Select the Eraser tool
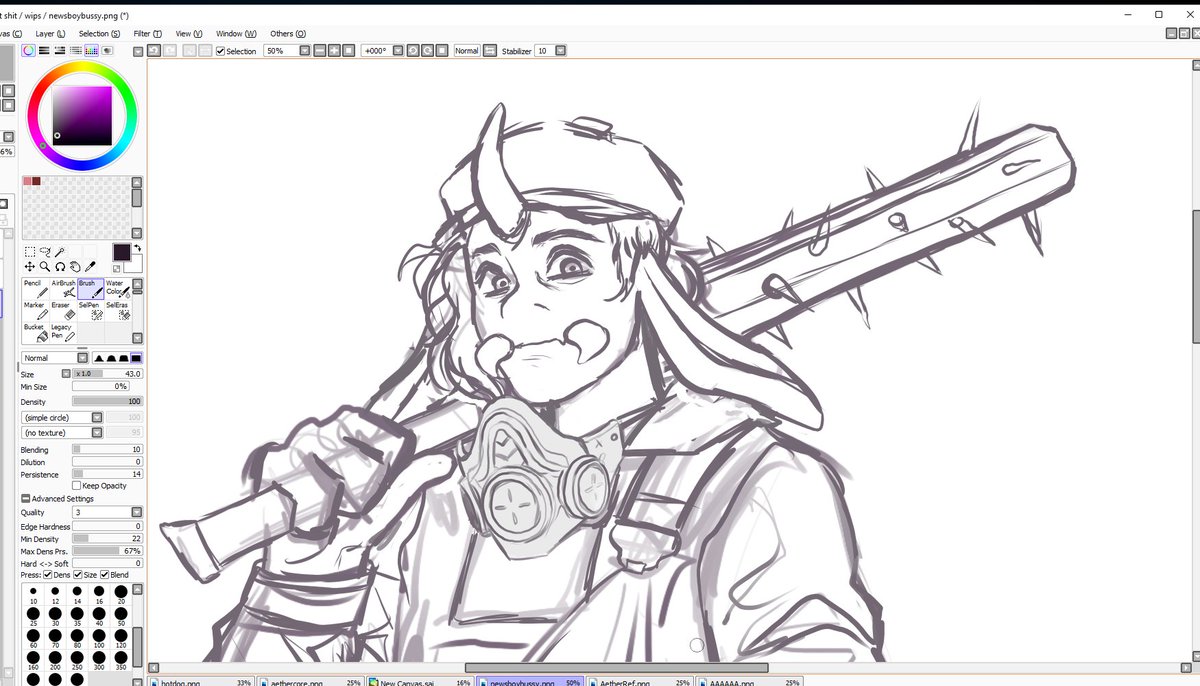This screenshot has width=1200, height=686. (63, 309)
